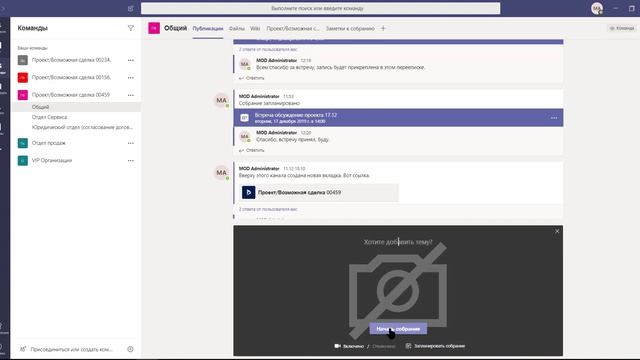Viewport: 640px width, 360px height.
Task: Click the top search or command box
Action: [x=320, y=8]
